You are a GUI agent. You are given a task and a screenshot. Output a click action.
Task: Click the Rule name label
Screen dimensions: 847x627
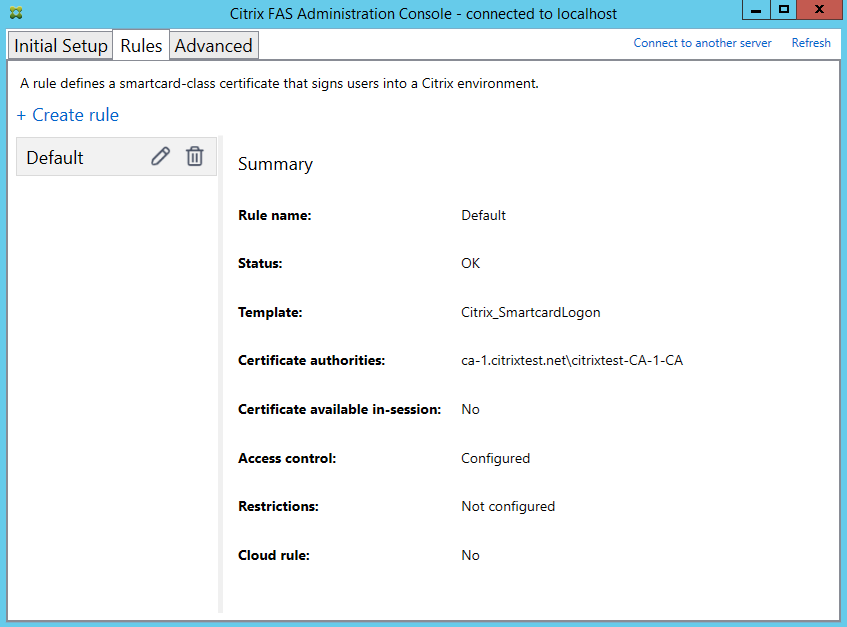pos(274,215)
